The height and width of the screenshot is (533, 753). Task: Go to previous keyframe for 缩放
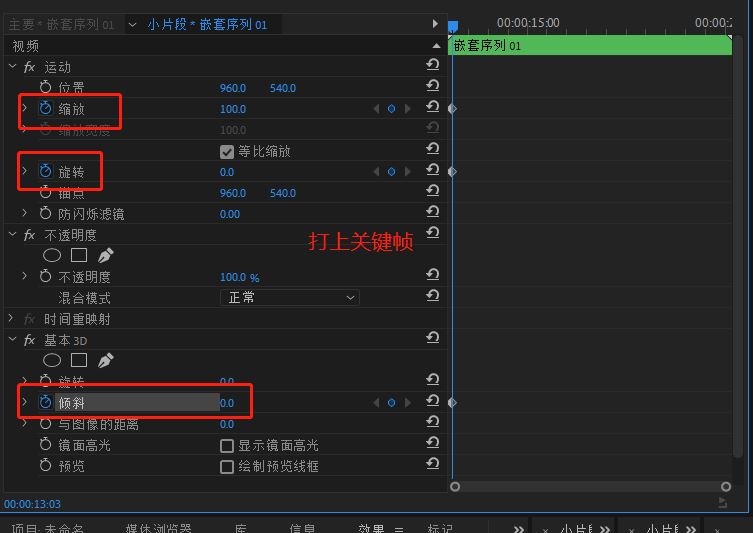[x=376, y=109]
